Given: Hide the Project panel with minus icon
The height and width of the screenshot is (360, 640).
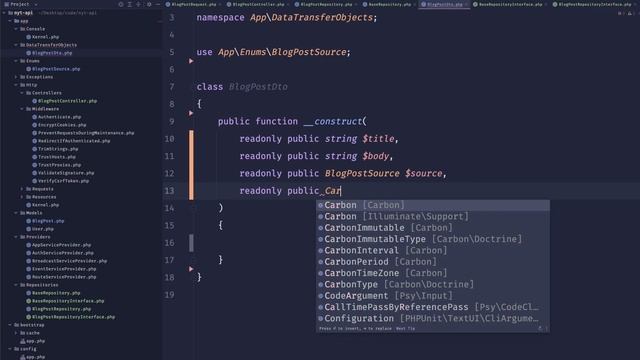Looking at the screenshot, I should [158, 4].
